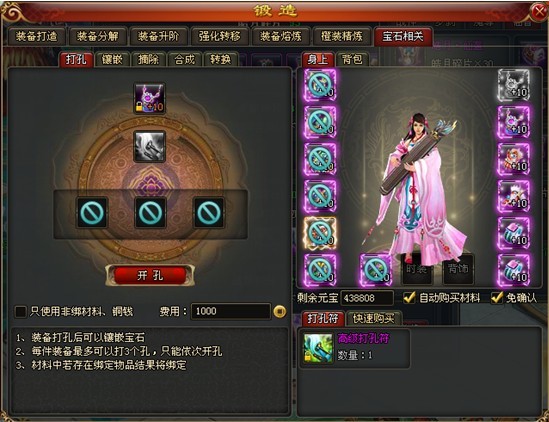Select the third locked socket hole
549x422 pixels.
click(209, 212)
